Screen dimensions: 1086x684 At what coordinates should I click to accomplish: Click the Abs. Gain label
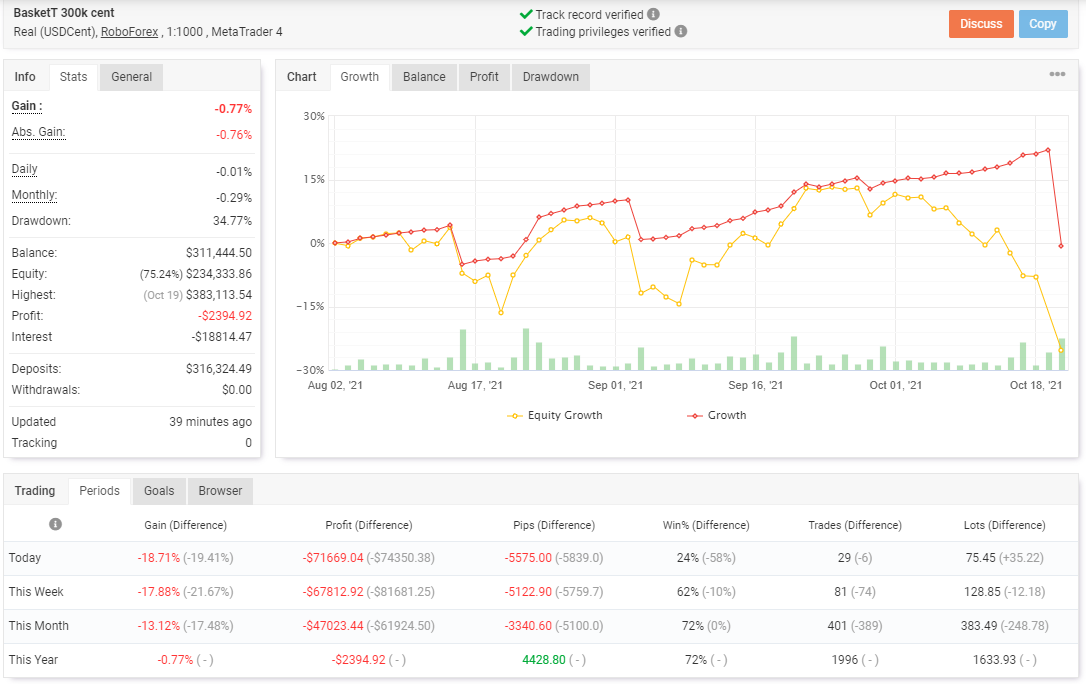39,132
